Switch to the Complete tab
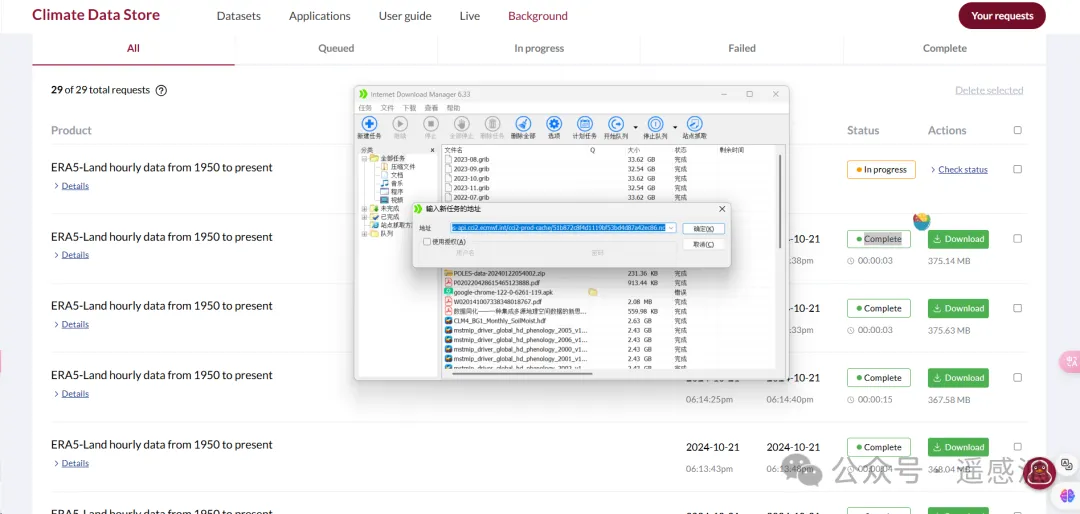The image size is (1080, 514). coord(945,48)
